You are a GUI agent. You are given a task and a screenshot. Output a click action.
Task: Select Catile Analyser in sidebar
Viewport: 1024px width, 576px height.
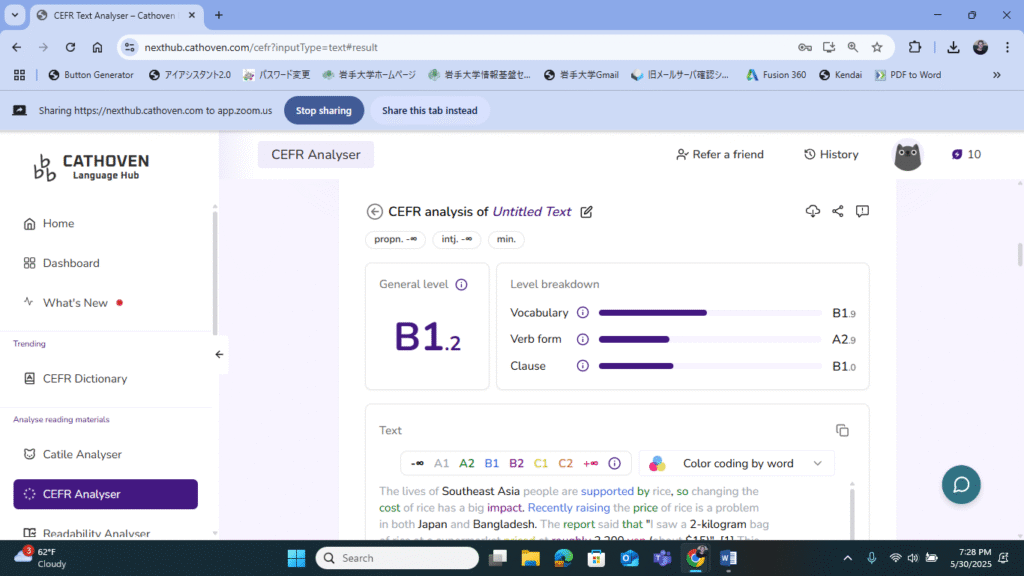tap(82, 454)
